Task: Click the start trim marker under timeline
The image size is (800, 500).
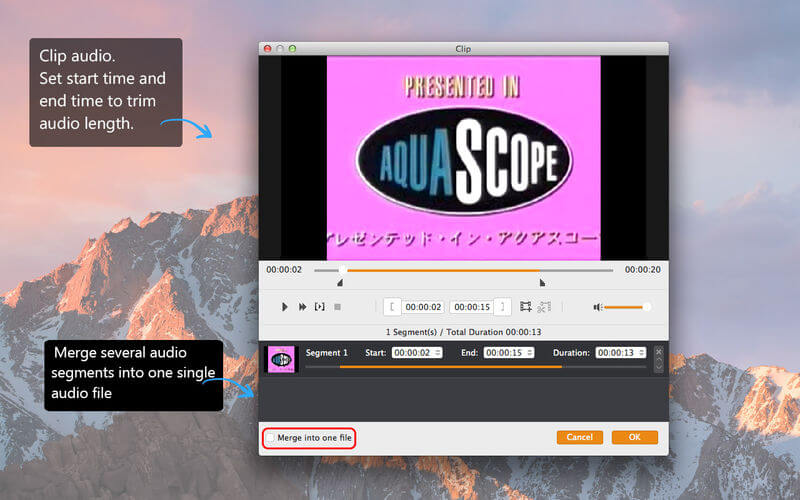Action: pyautogui.click(x=340, y=282)
